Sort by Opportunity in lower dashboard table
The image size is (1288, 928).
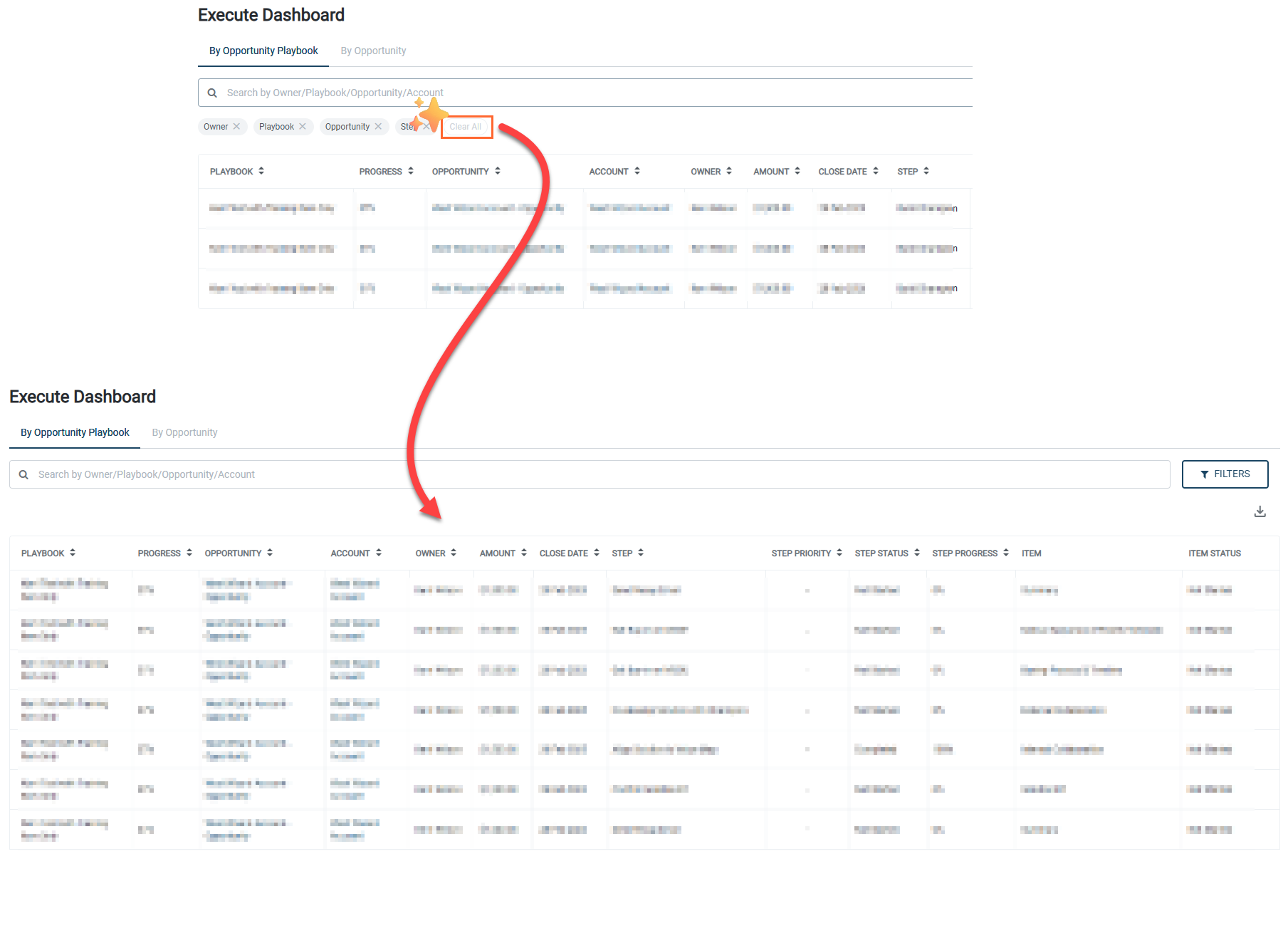(x=270, y=553)
